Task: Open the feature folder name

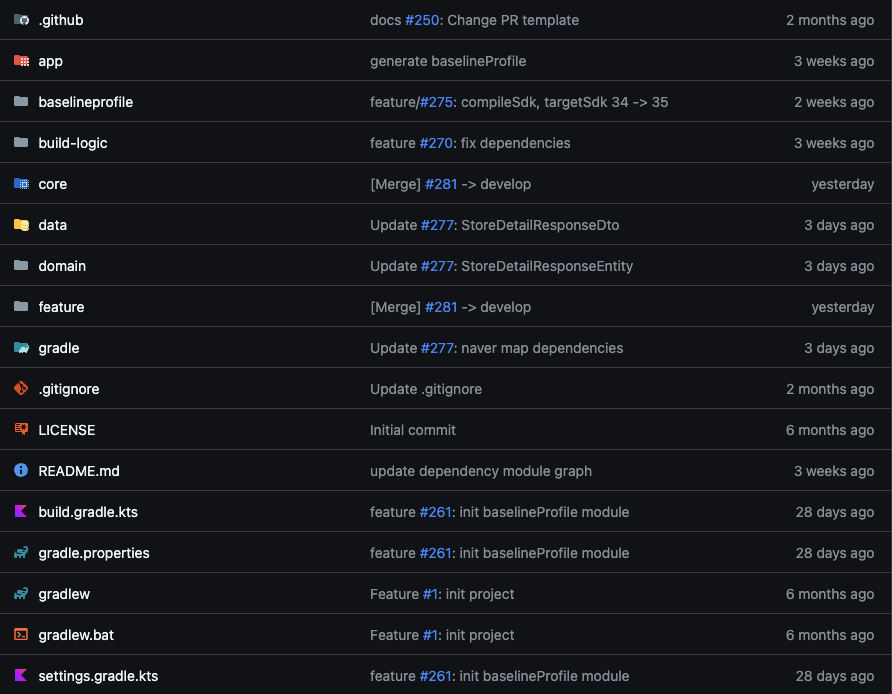Action: click(61, 307)
